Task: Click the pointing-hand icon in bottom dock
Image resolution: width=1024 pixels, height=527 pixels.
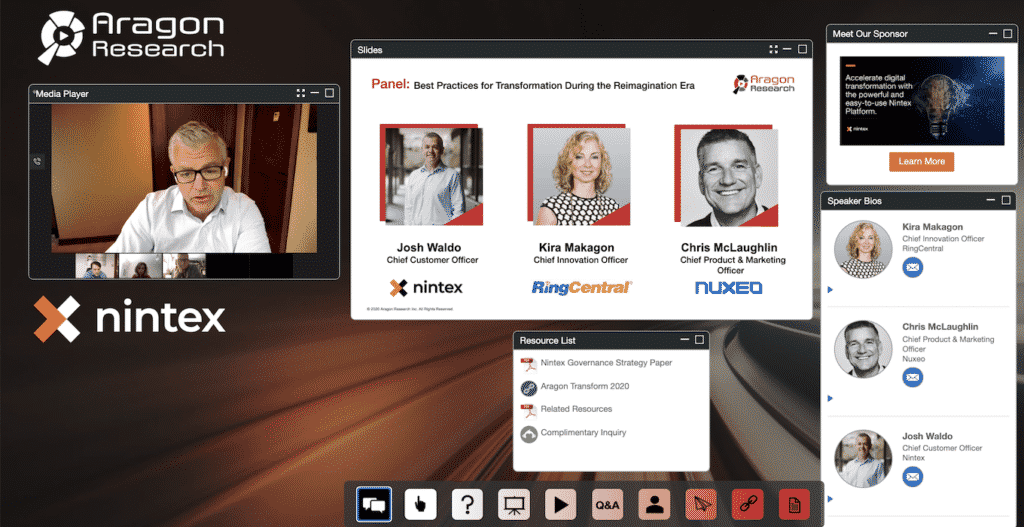Action: tap(421, 504)
